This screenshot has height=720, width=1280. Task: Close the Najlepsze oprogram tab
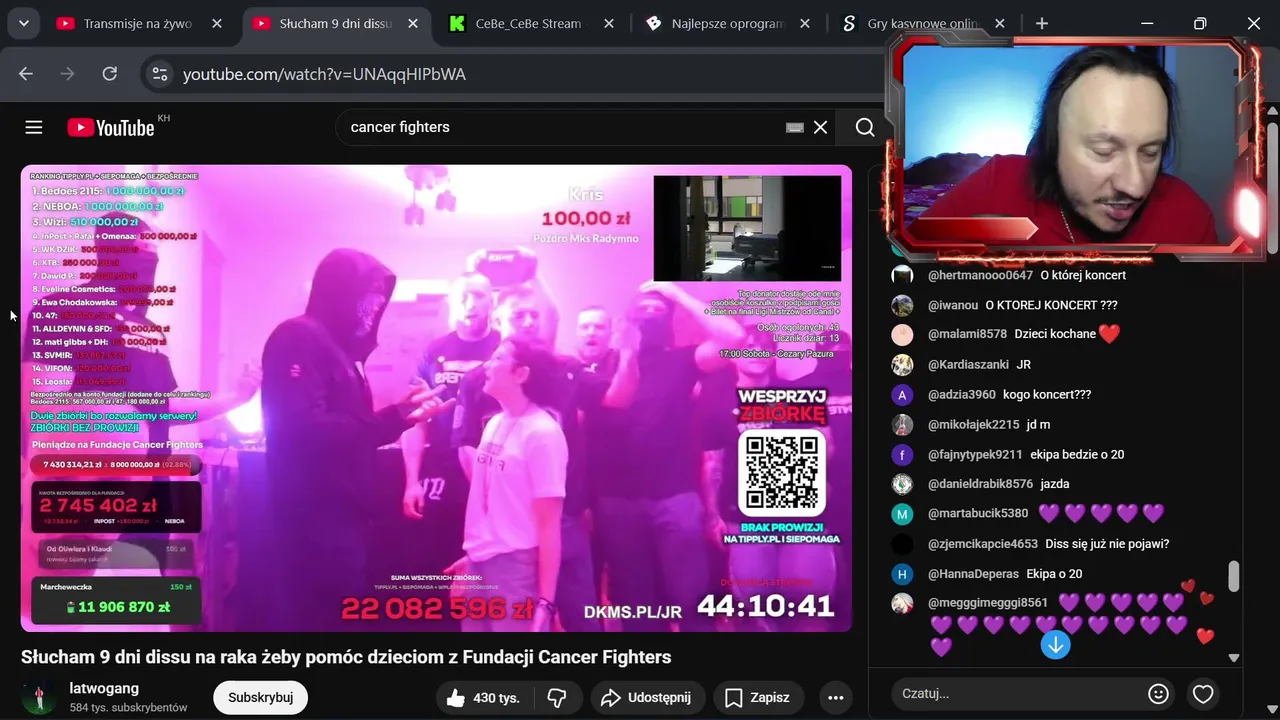click(x=806, y=23)
